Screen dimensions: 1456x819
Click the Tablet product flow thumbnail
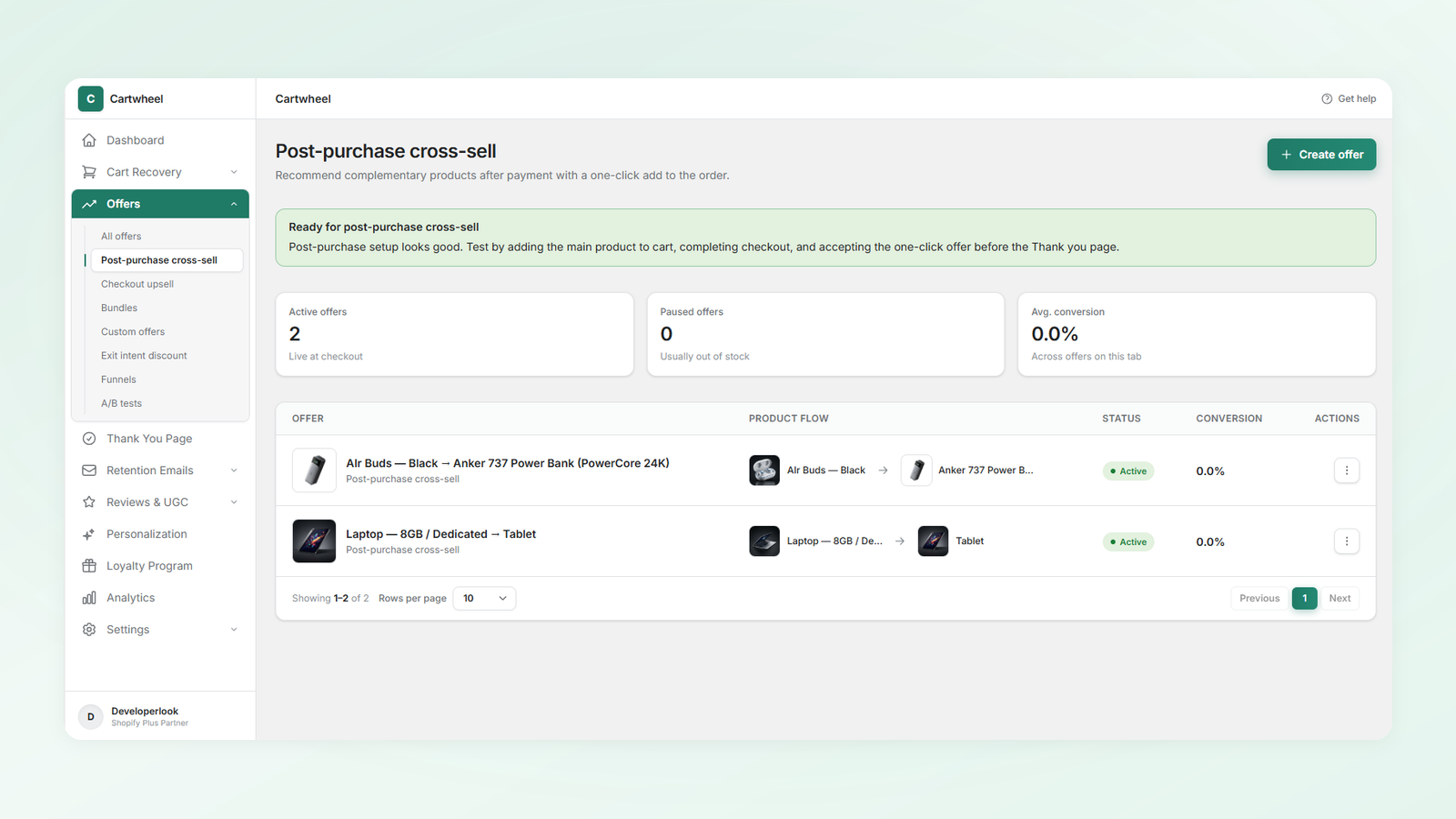[x=933, y=541]
